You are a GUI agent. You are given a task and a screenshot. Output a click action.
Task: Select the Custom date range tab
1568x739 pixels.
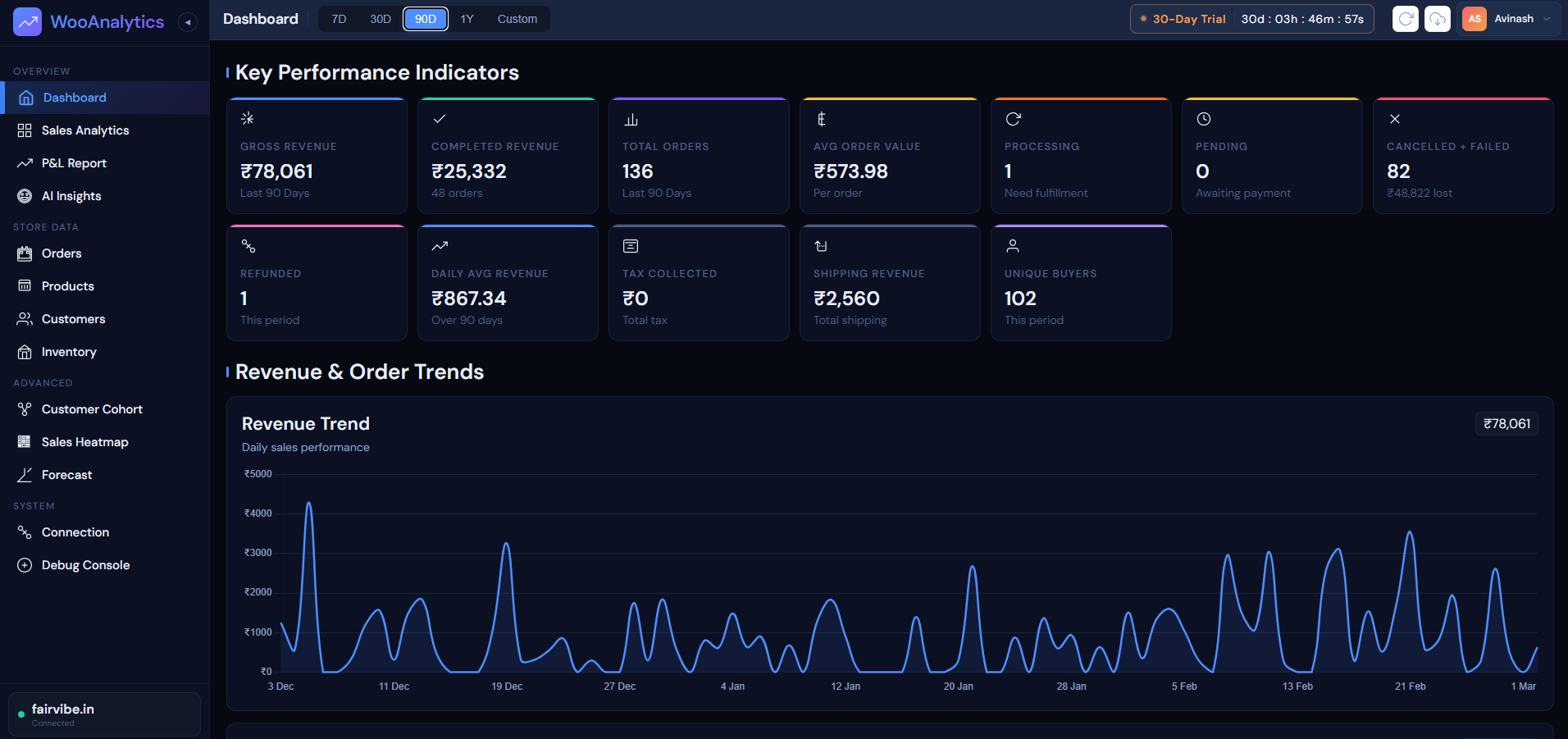coord(517,18)
